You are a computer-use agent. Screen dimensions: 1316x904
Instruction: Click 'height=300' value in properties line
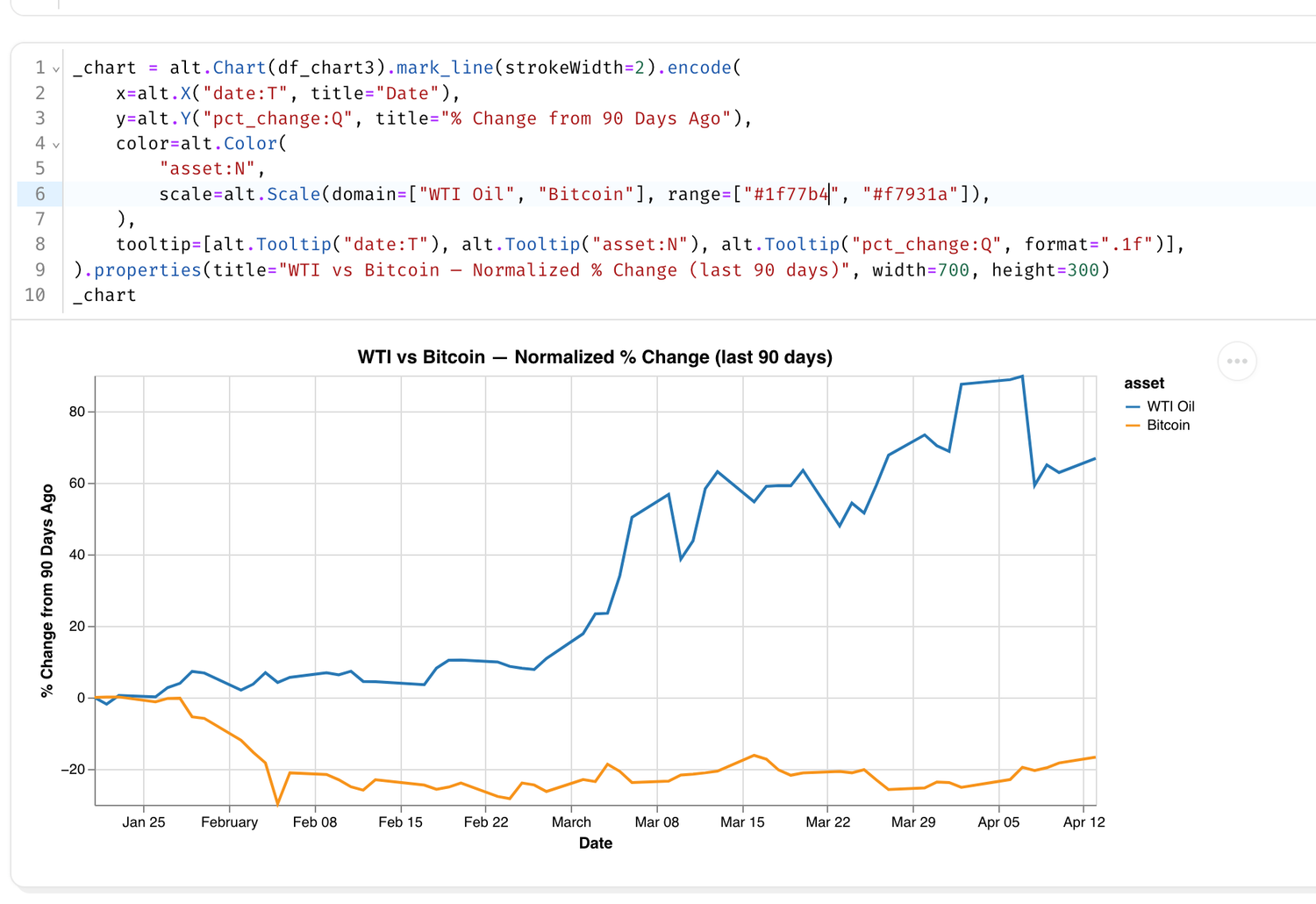pos(1045,270)
